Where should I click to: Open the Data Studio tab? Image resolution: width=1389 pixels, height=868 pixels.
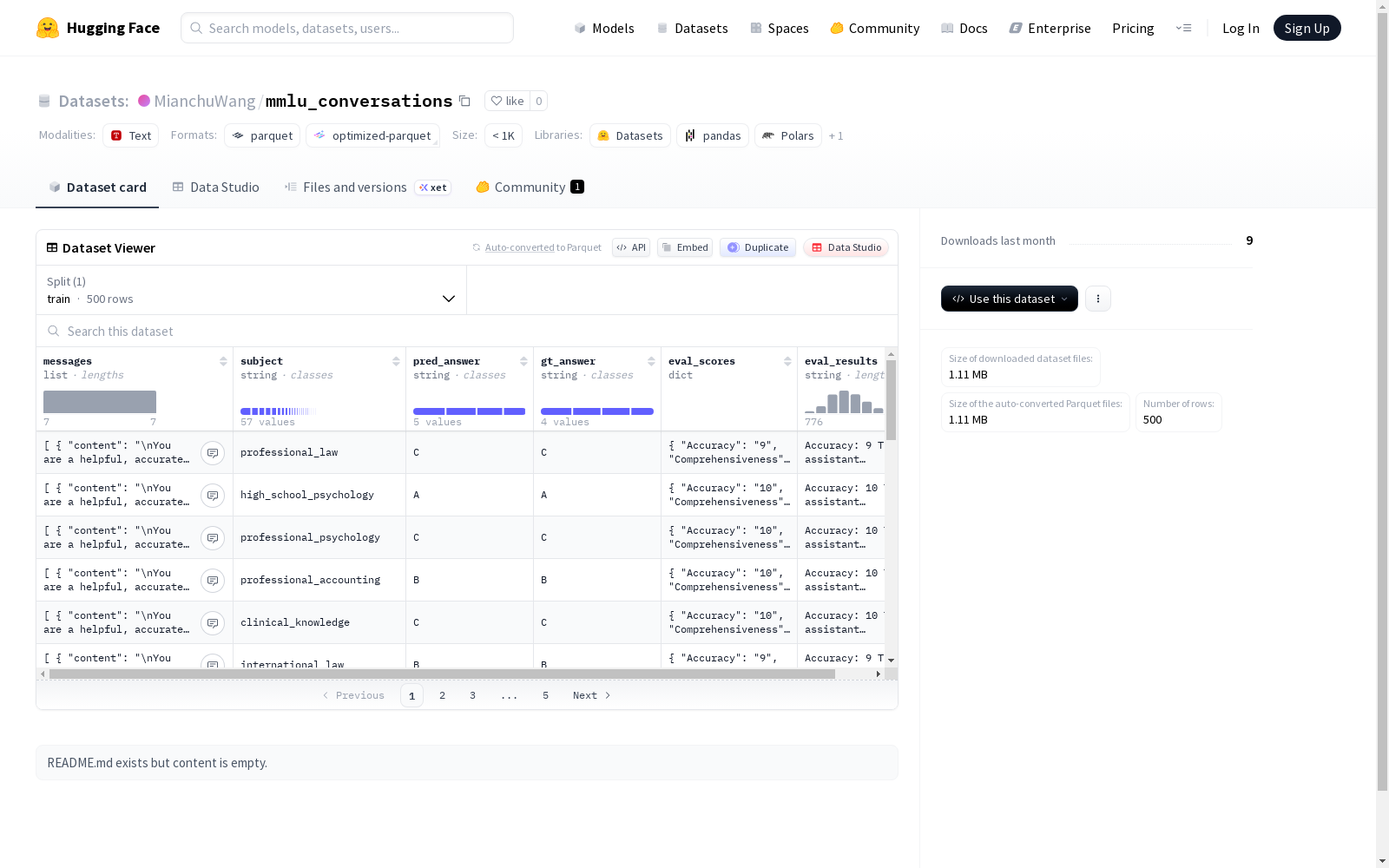(215, 187)
